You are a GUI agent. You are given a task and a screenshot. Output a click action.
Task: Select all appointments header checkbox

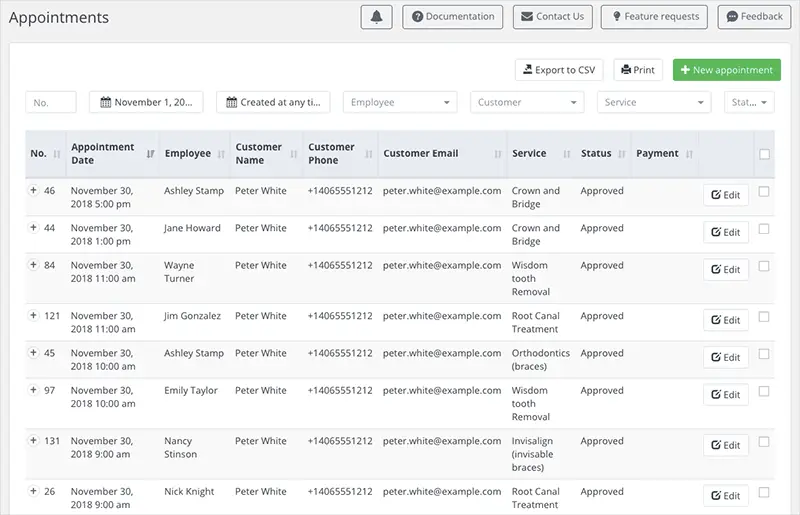coord(764,154)
